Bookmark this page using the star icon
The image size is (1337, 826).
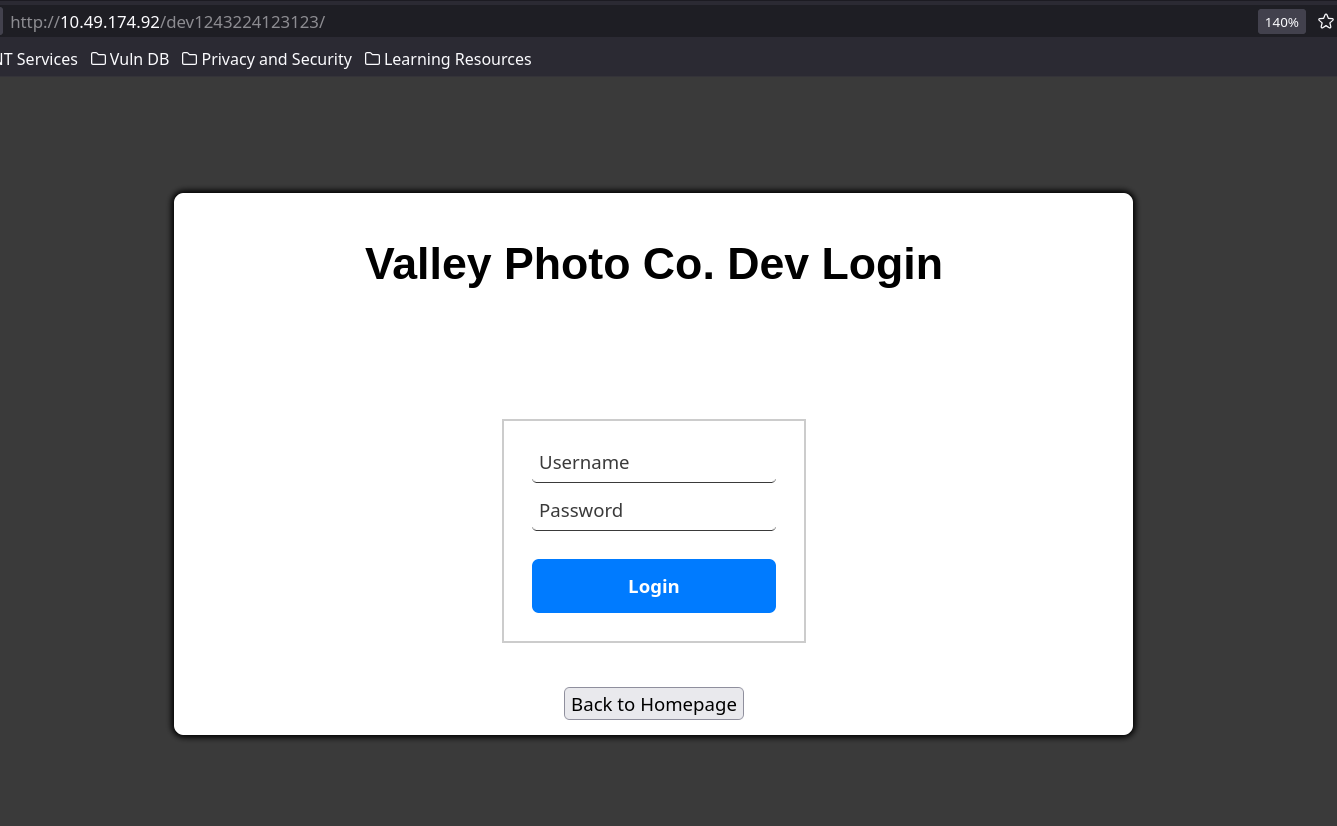[1325, 22]
